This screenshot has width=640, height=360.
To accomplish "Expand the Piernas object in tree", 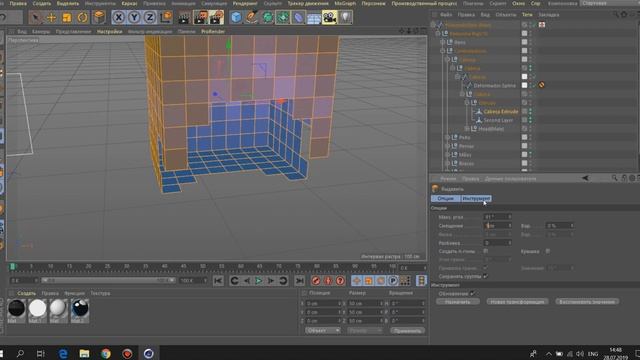I will pyautogui.click(x=448, y=146).
